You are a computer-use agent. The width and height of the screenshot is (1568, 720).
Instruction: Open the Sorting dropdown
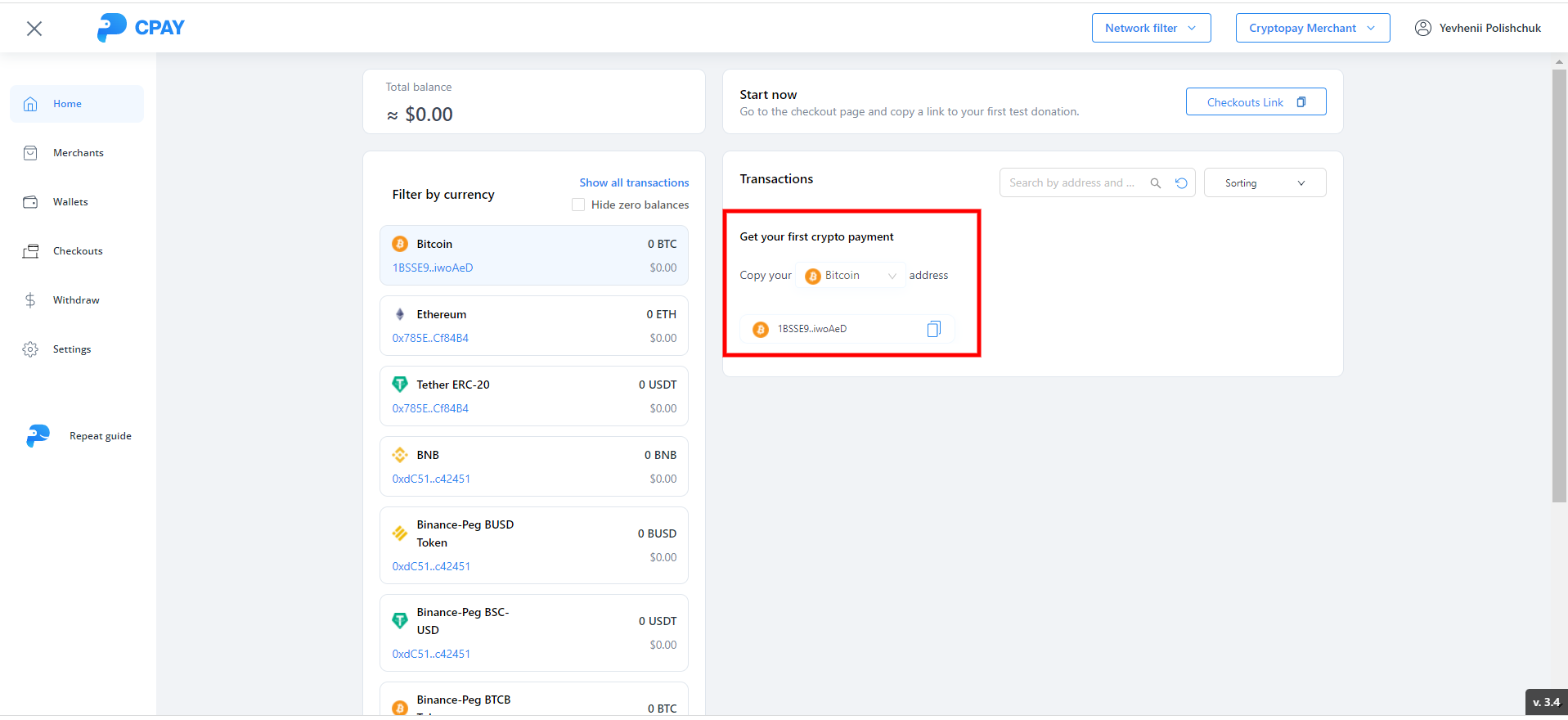tap(1265, 183)
